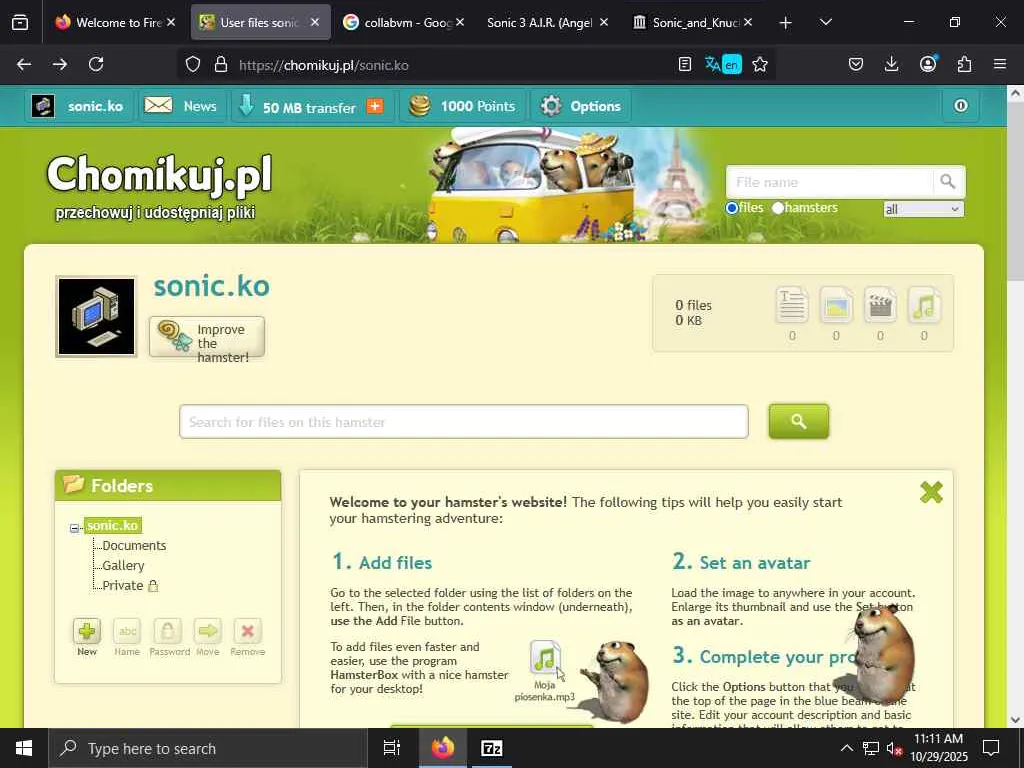Viewport: 1024px width, 768px height.
Task: Select the sonic.ko root folder
Action: click(112, 526)
